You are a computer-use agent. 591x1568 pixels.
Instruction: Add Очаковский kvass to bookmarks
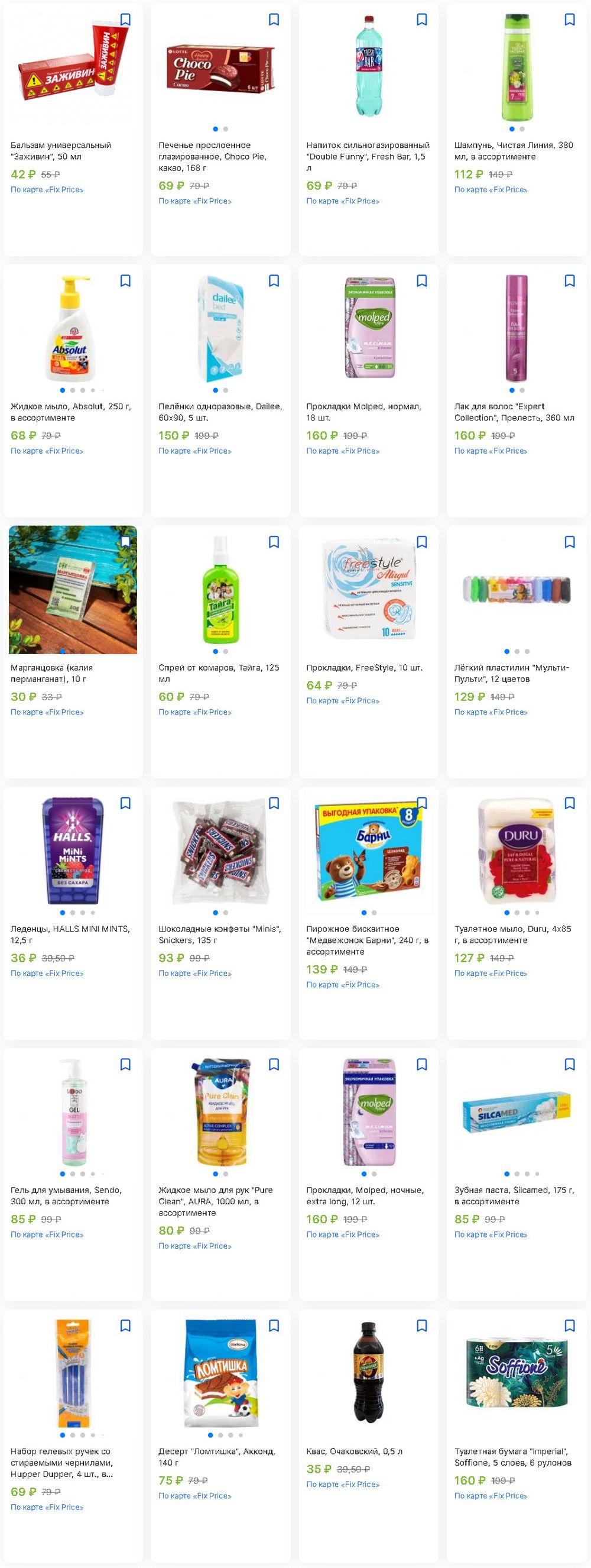[x=421, y=1325]
